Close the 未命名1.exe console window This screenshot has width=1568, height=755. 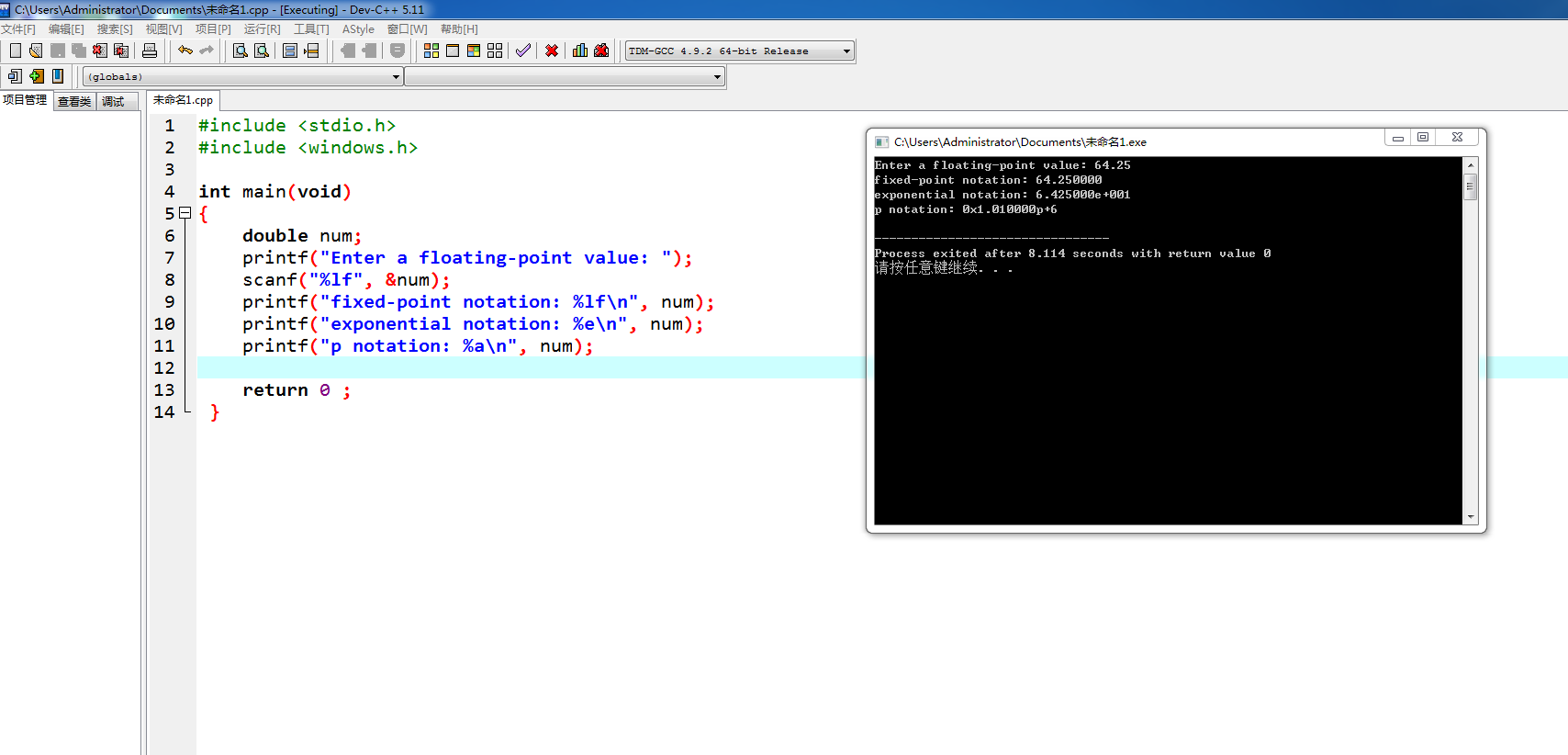1457,138
